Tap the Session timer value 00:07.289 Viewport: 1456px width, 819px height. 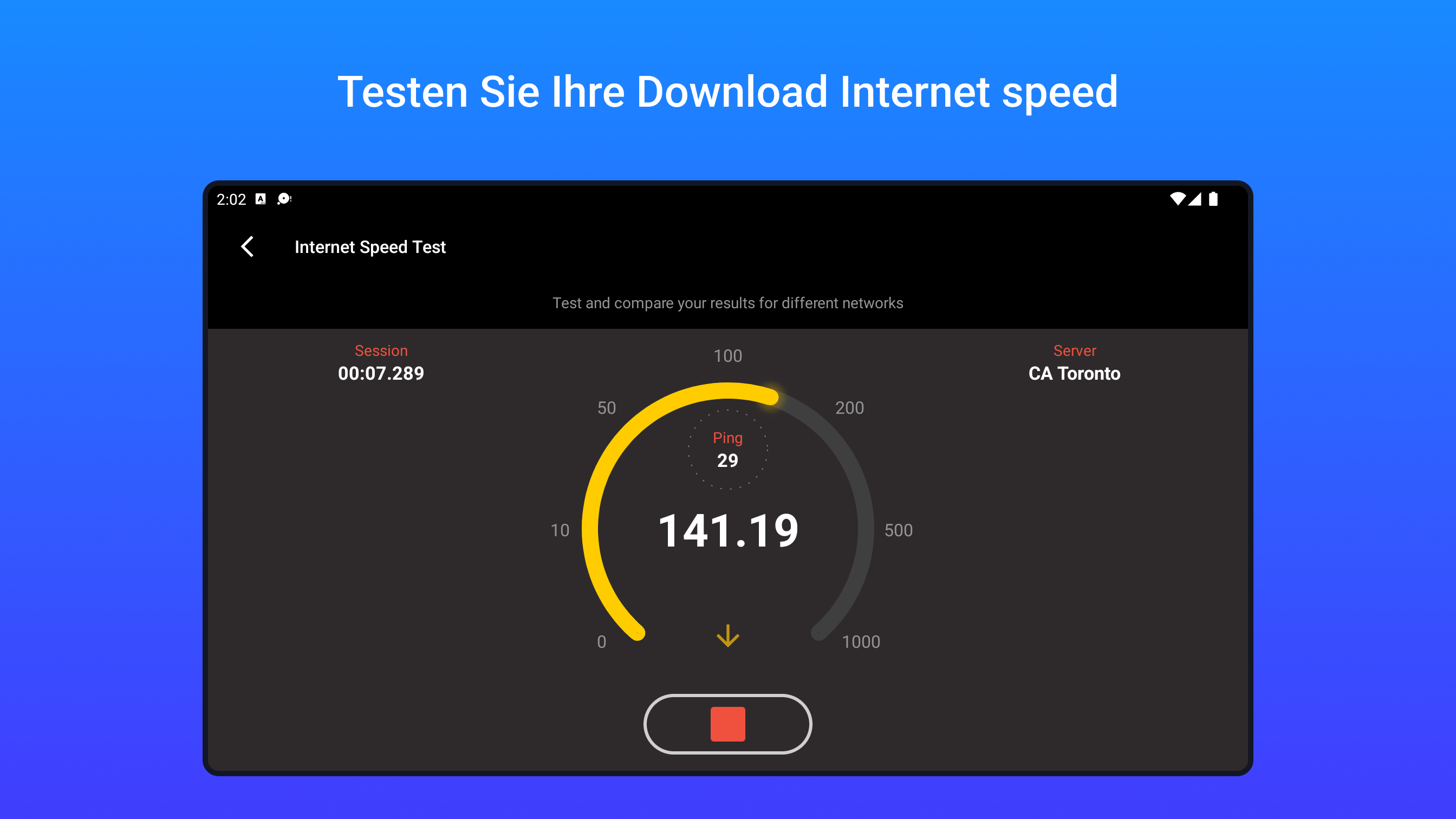click(381, 374)
